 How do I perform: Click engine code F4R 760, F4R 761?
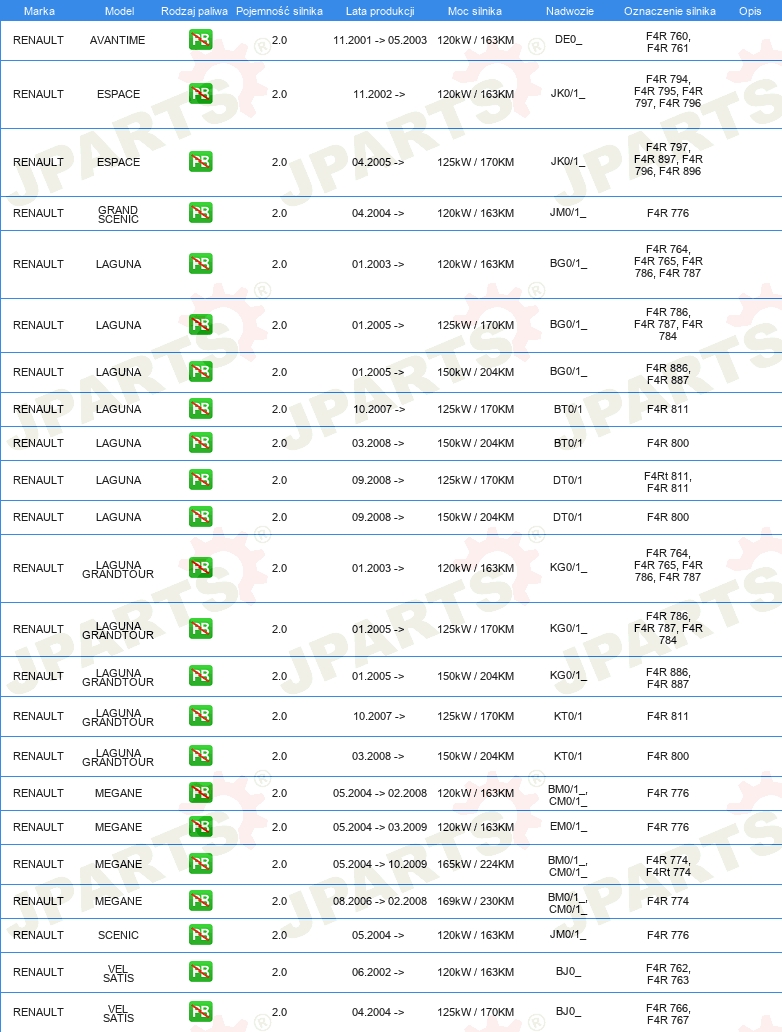tap(668, 42)
